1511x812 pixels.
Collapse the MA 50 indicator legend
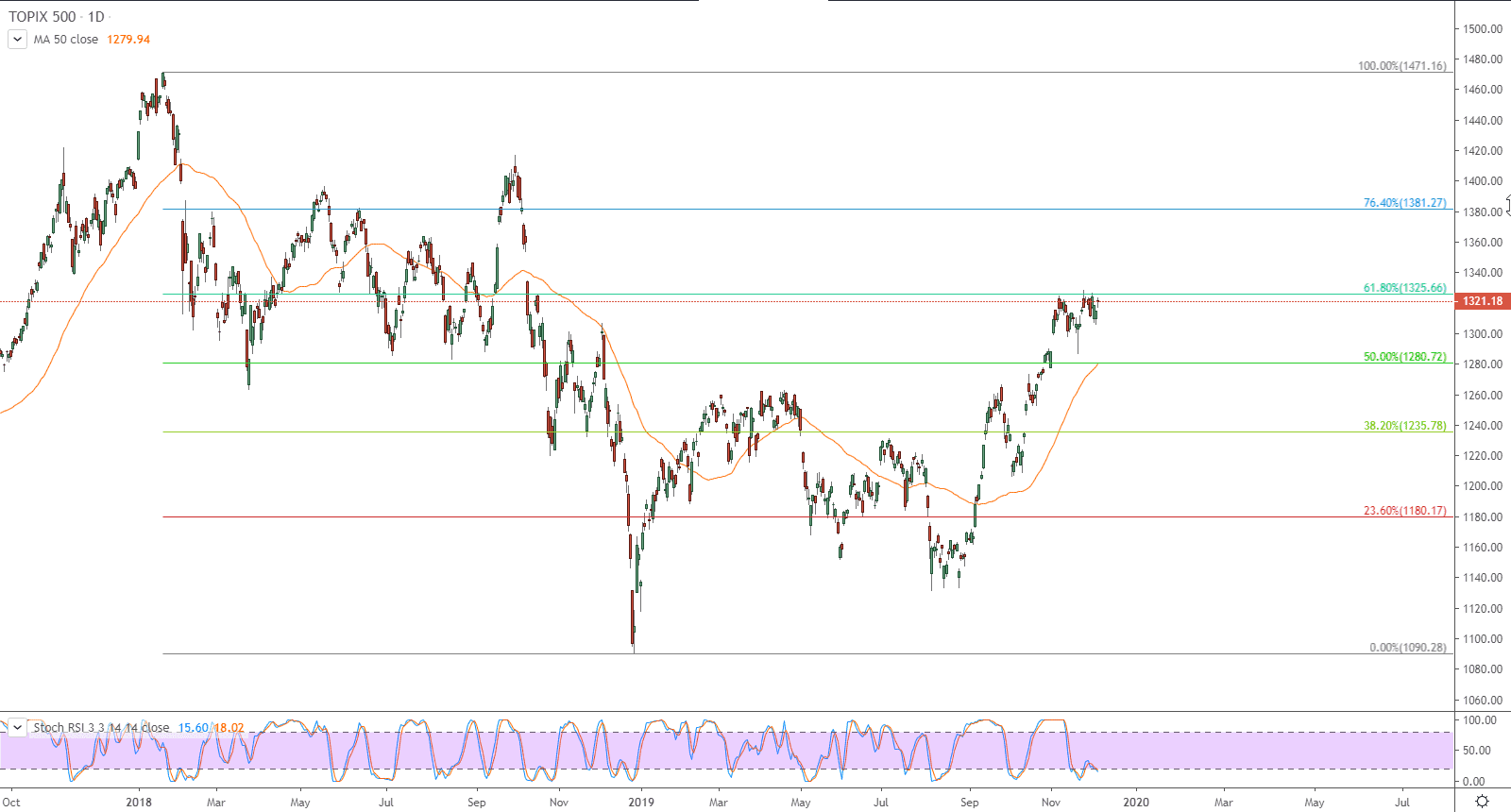coord(17,40)
